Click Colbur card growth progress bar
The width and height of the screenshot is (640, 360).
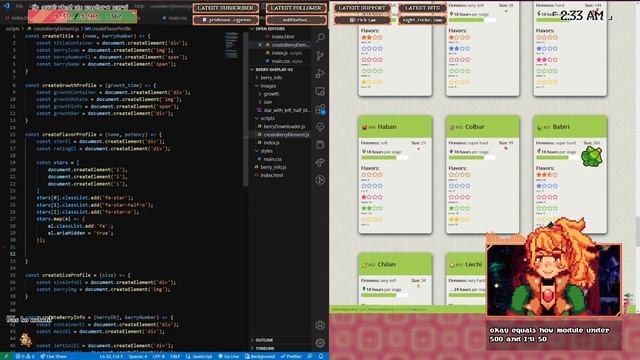coord(472,158)
